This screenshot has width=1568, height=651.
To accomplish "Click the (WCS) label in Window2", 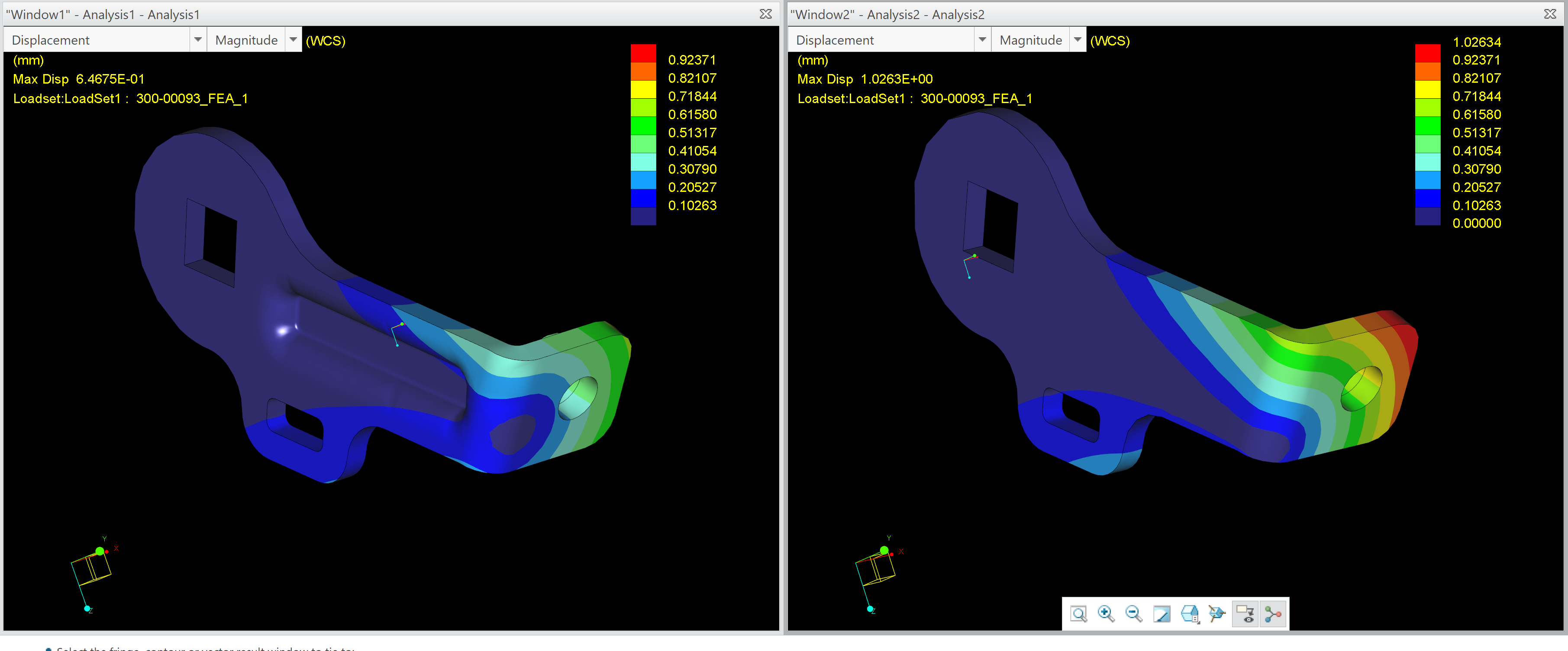I will [x=1110, y=41].
